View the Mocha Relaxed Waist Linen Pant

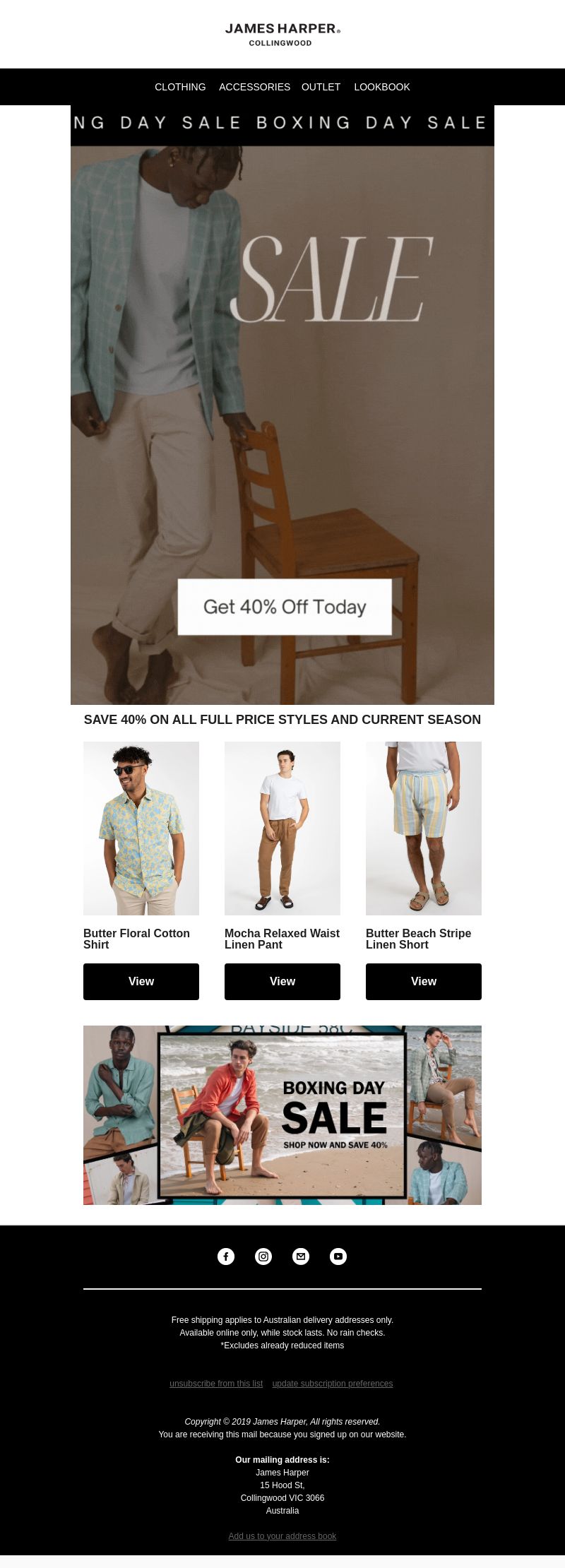pos(282,982)
